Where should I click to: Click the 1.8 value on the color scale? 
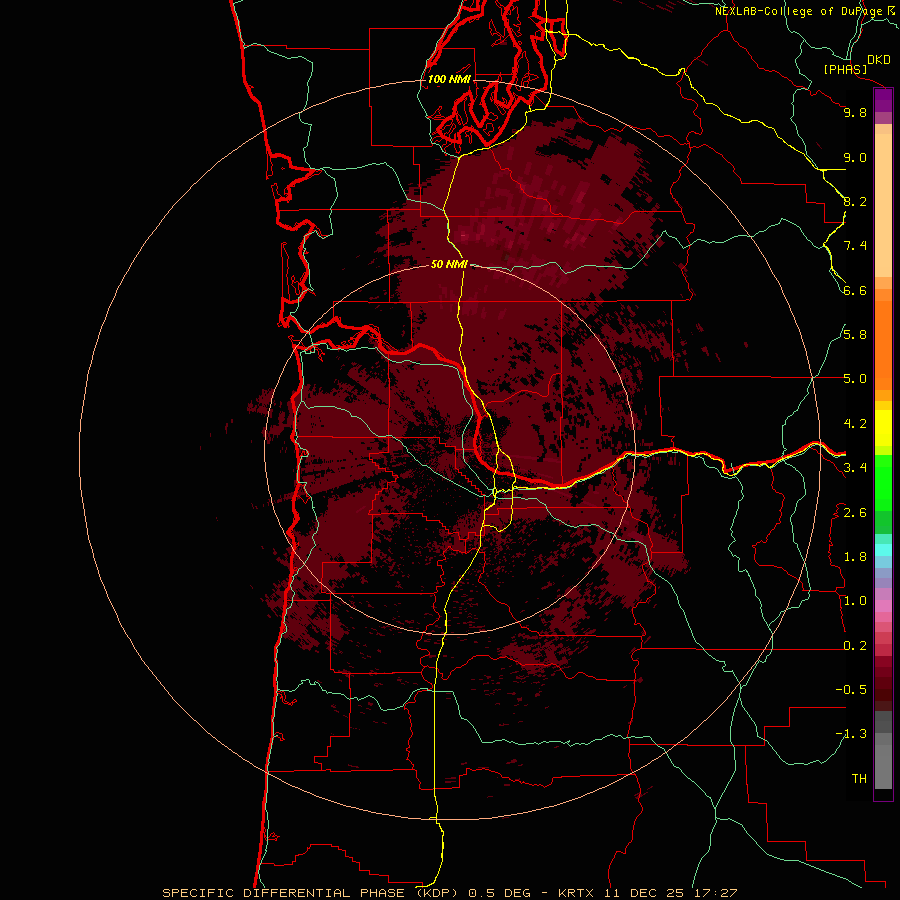pos(855,557)
